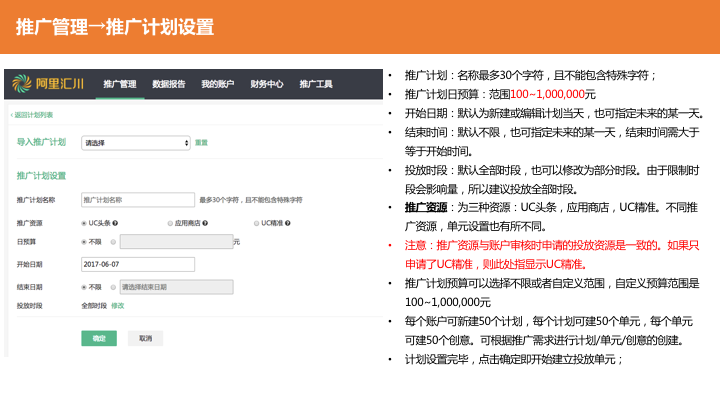
Task: Click the 推广计划设置 section heading
Action: pyautogui.click(x=41, y=176)
